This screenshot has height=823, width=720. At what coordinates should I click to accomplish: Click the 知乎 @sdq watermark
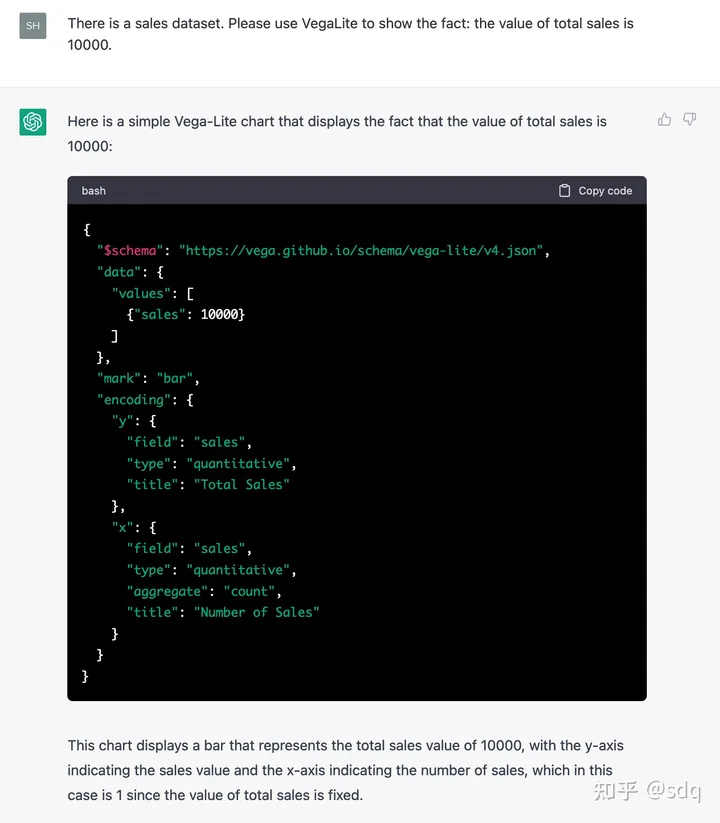click(x=647, y=792)
